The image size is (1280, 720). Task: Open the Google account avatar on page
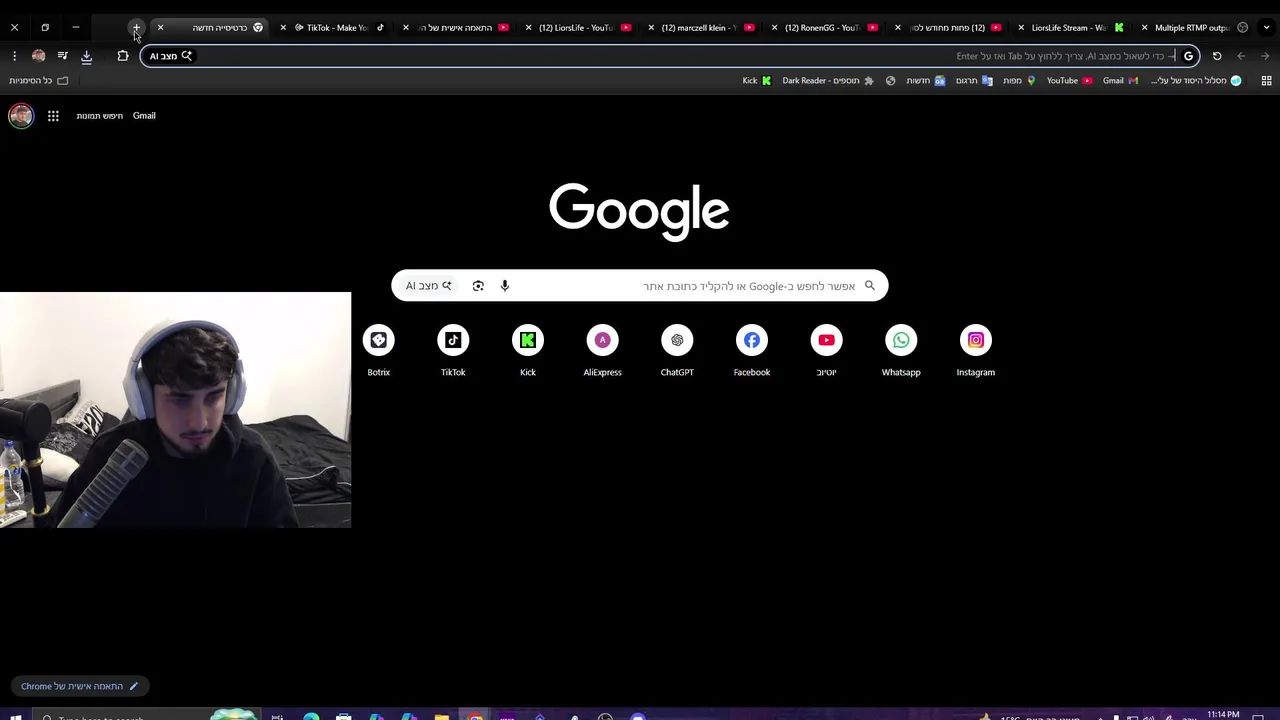[x=21, y=116]
